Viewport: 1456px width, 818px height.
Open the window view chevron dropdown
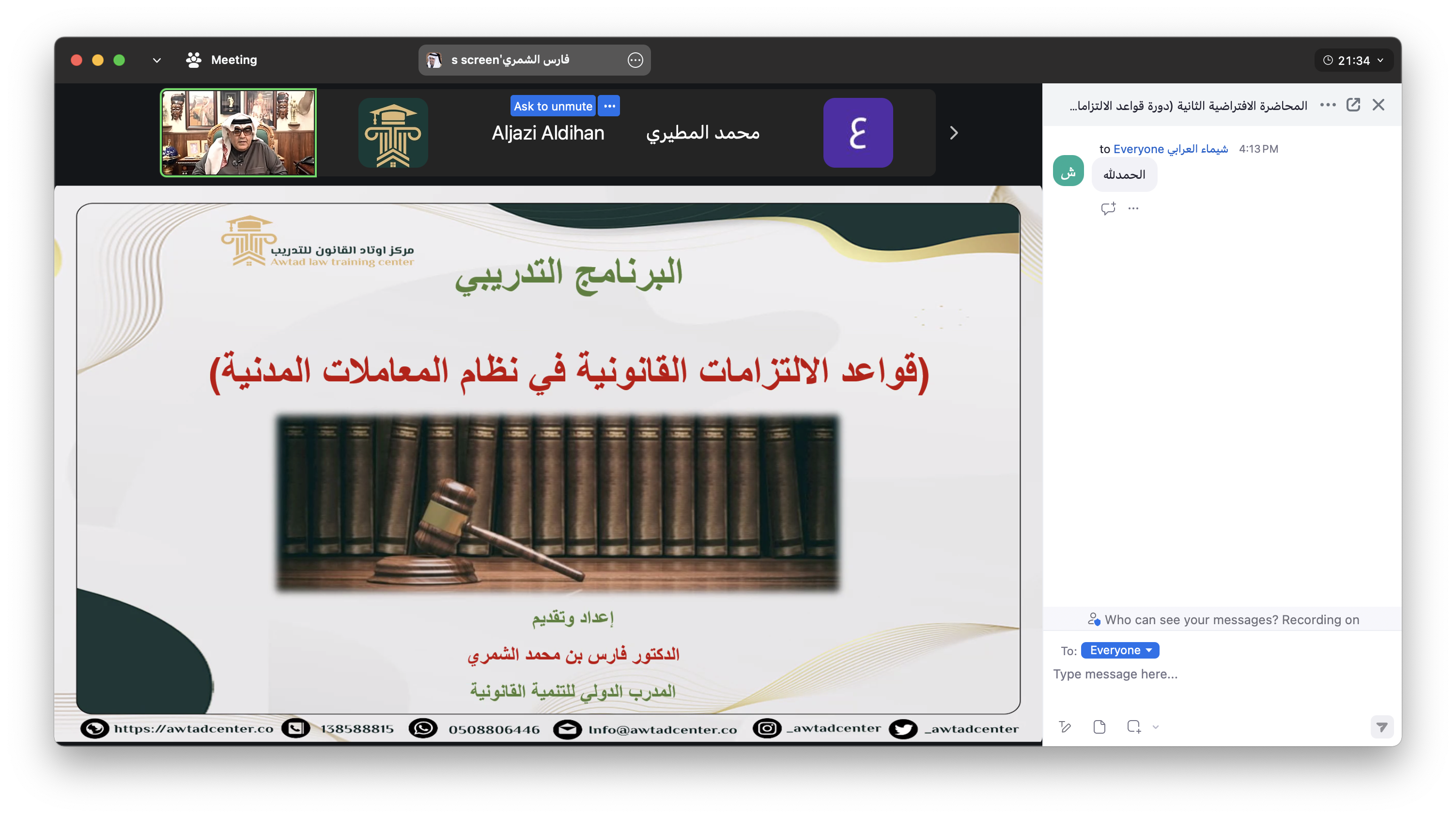[156, 60]
